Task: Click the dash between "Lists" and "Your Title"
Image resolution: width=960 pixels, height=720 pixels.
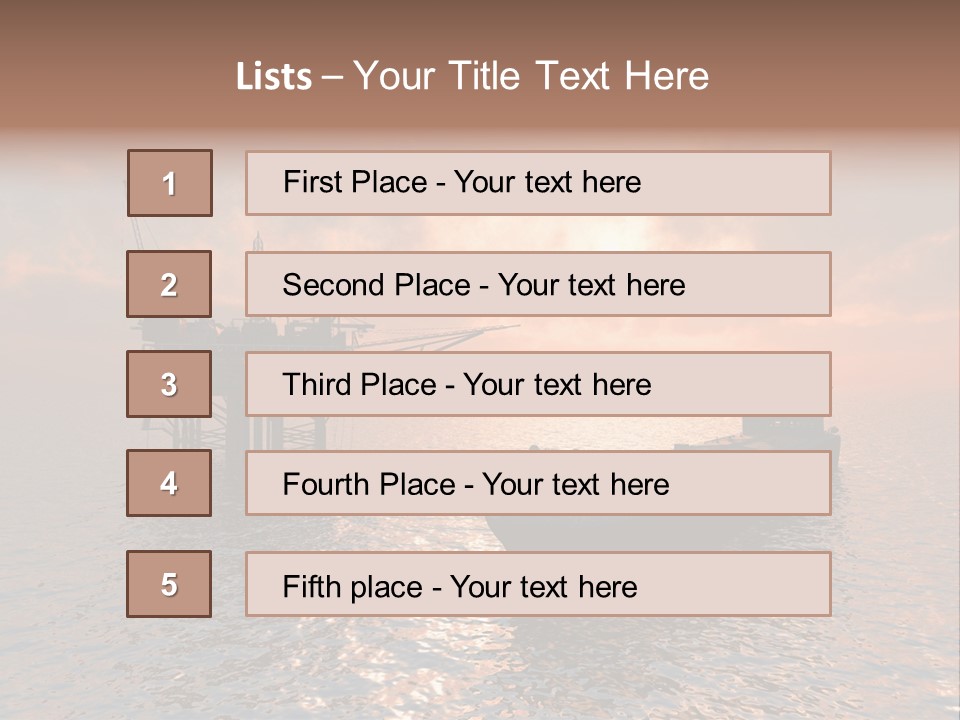Action: (332, 77)
